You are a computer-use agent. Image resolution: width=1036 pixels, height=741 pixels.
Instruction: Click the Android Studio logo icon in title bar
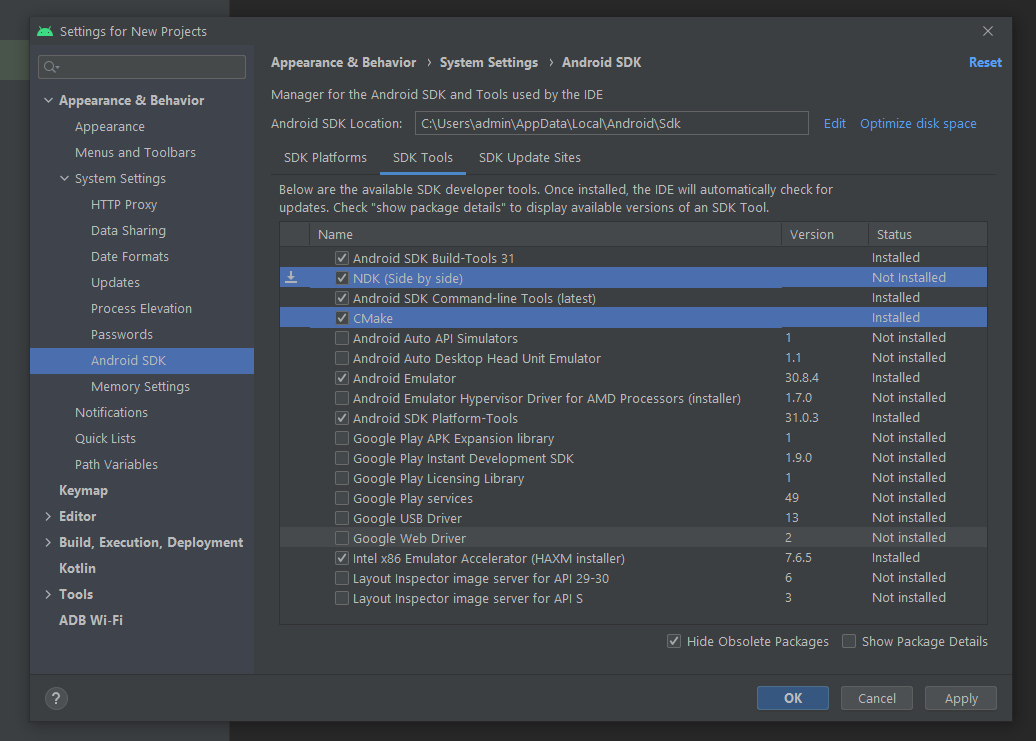tap(45, 31)
